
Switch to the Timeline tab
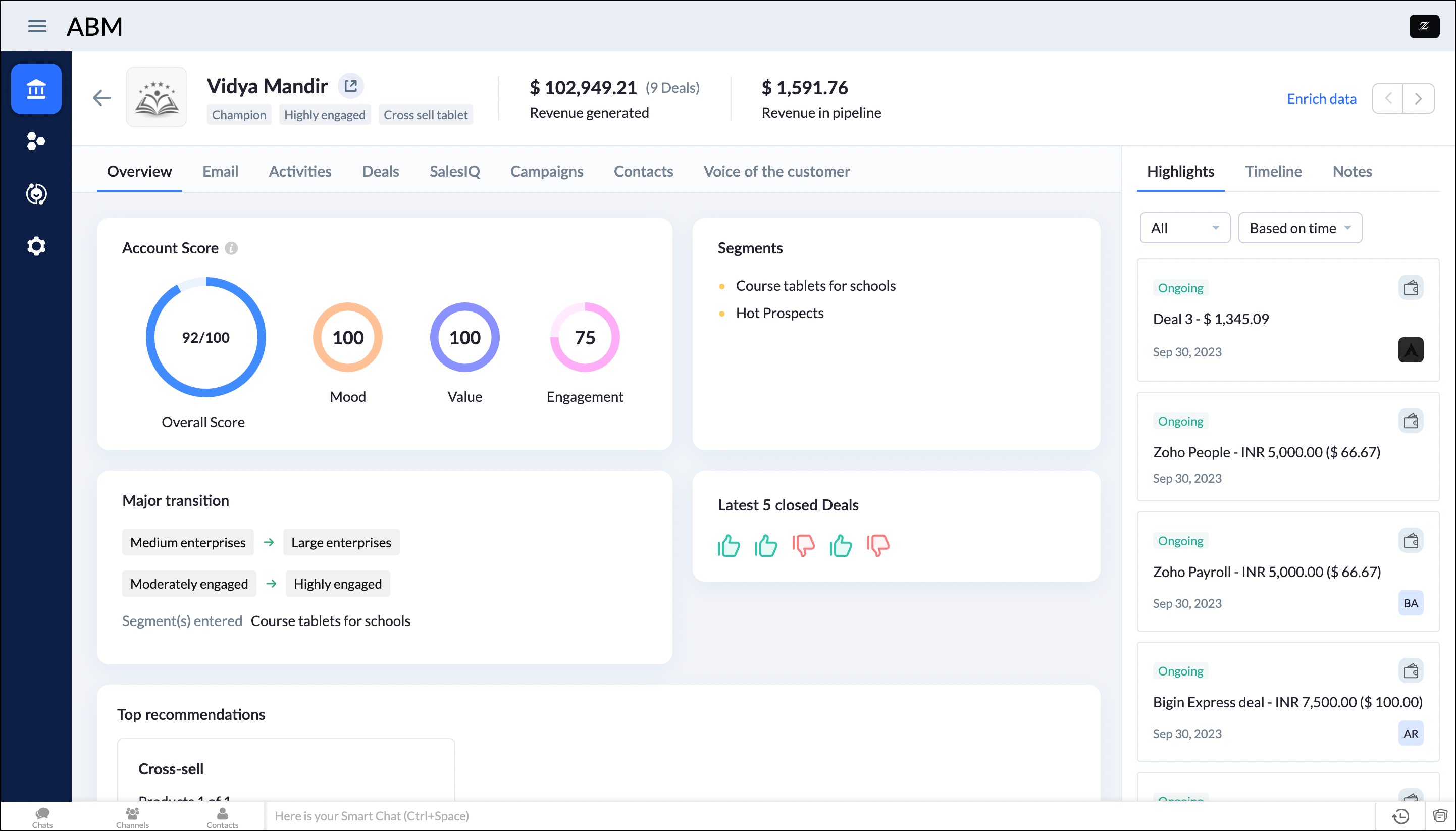(x=1273, y=171)
